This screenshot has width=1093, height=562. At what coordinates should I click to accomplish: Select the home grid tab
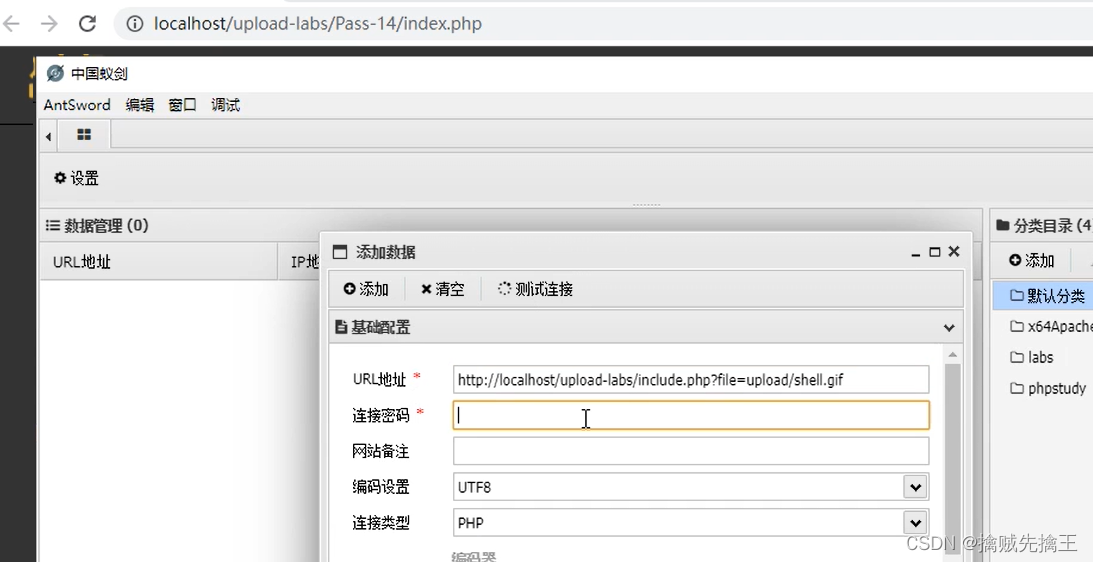tap(84, 135)
